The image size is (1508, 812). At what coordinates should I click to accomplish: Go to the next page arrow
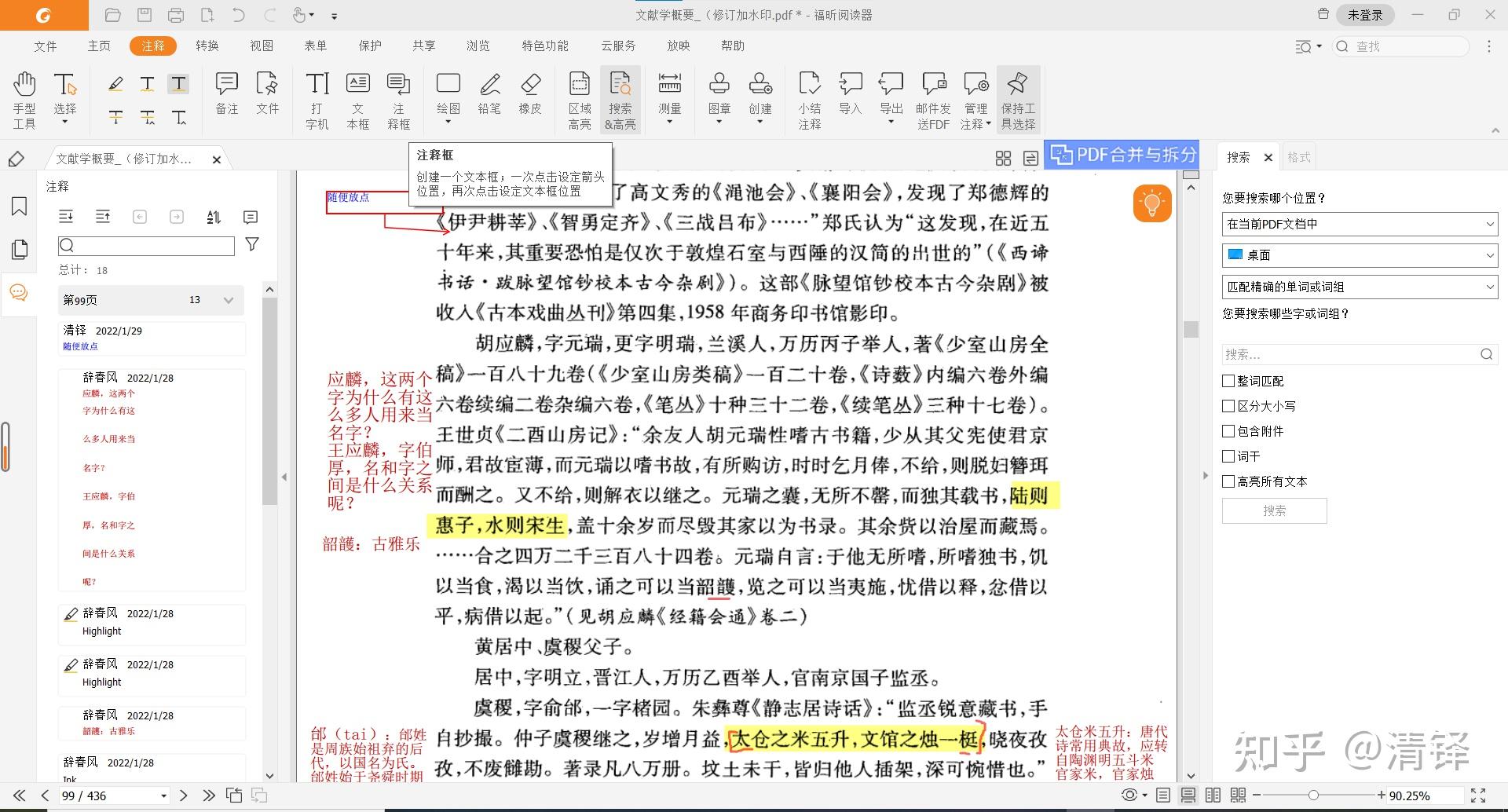click(x=184, y=796)
